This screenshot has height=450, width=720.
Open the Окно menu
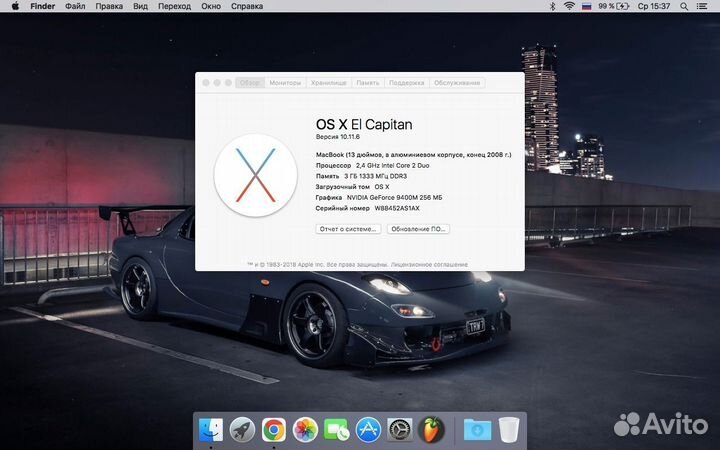point(211,6)
